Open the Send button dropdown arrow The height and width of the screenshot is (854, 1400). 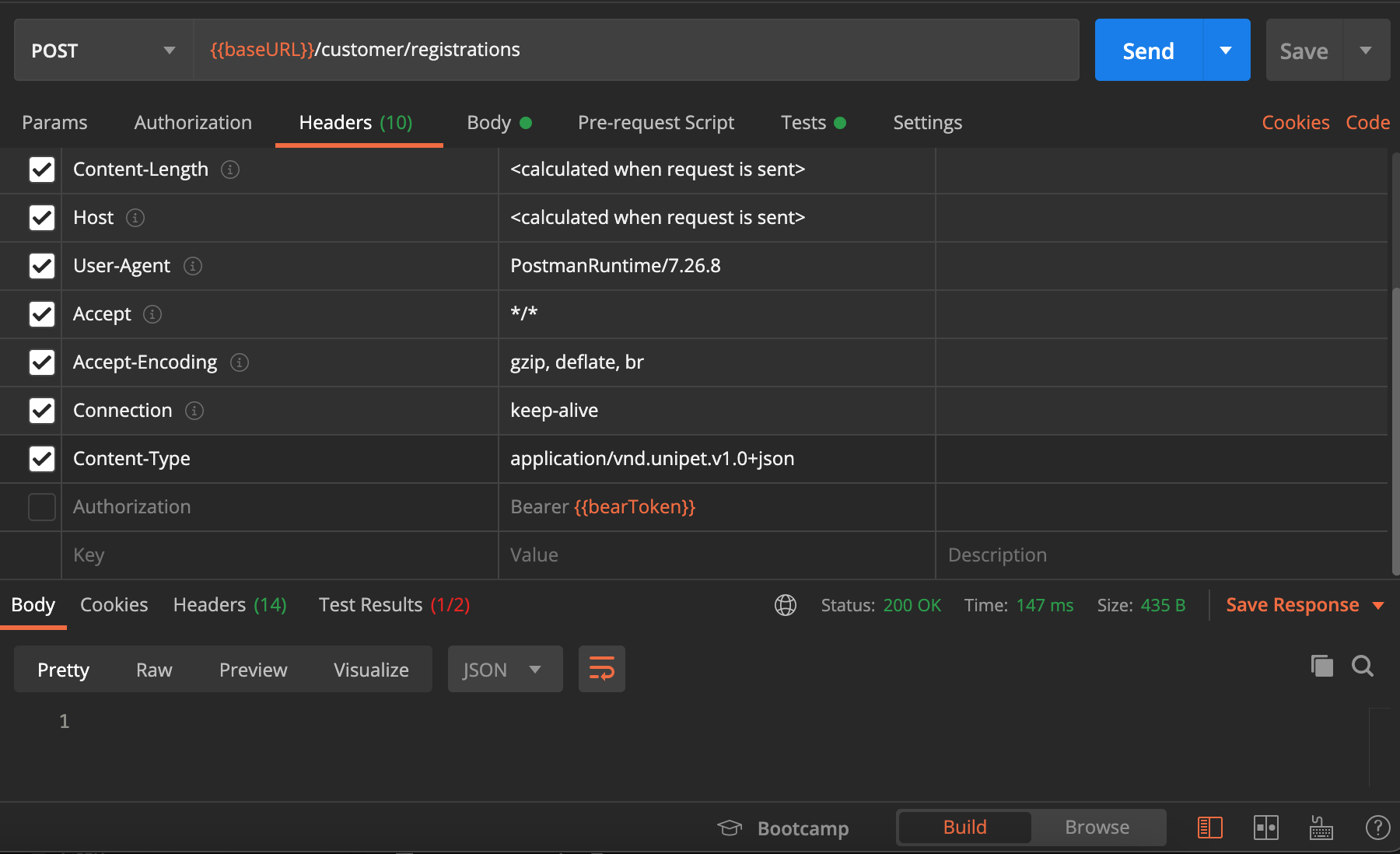(x=1226, y=50)
